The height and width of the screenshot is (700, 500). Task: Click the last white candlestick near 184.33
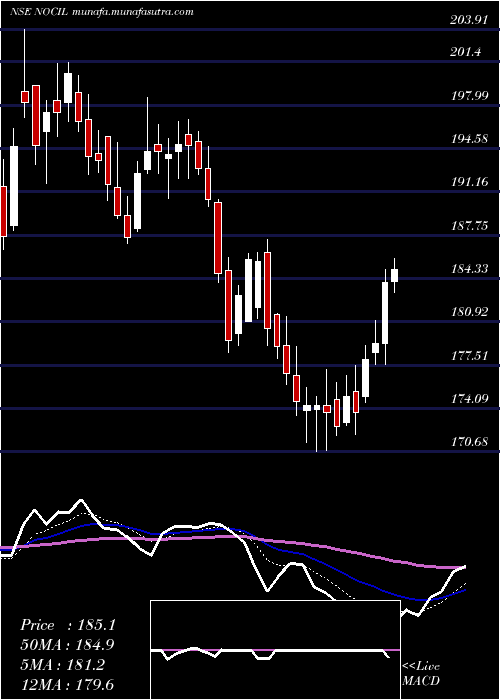click(x=395, y=275)
